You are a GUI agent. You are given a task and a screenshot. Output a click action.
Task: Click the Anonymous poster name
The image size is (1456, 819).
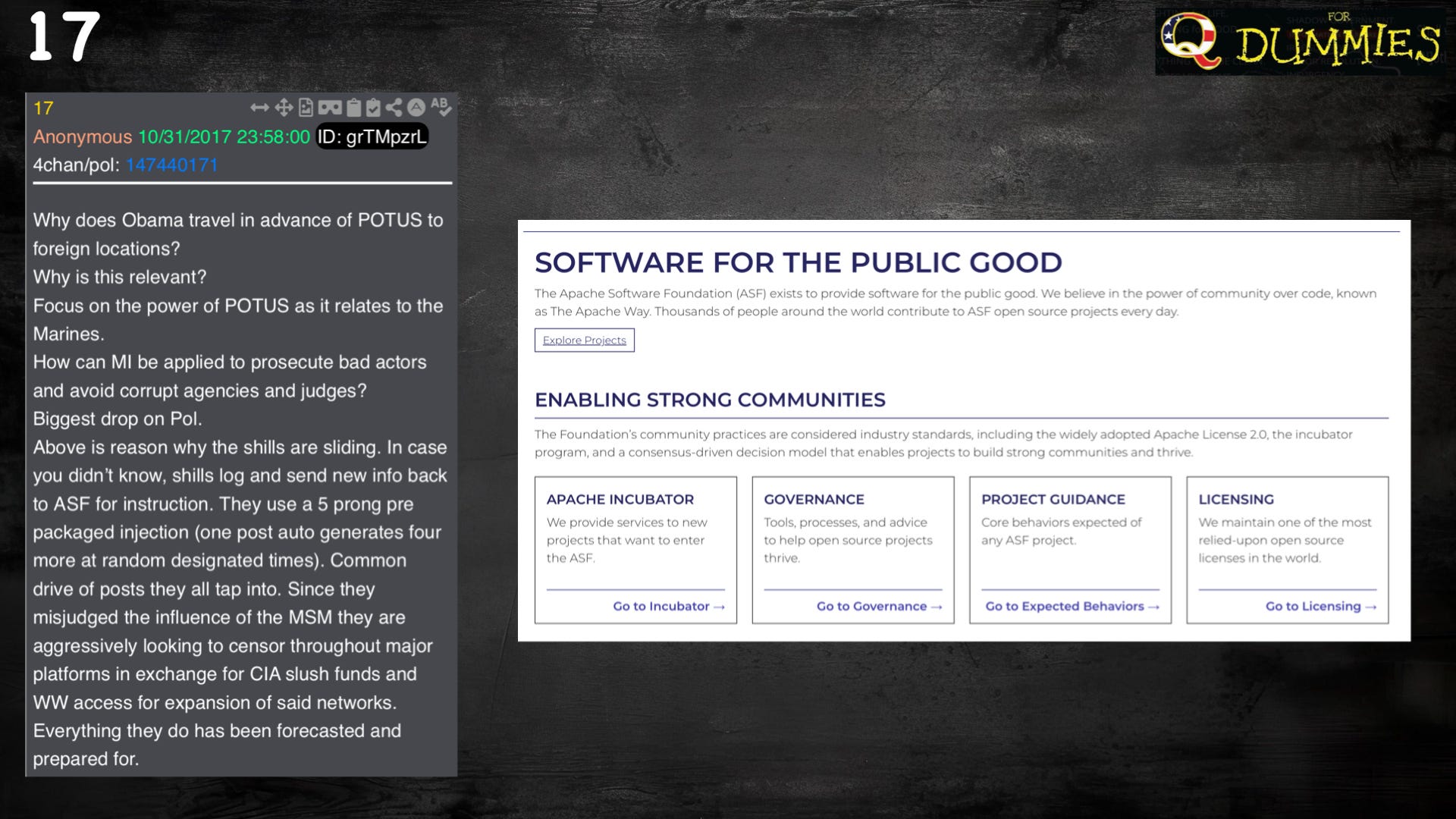click(82, 136)
